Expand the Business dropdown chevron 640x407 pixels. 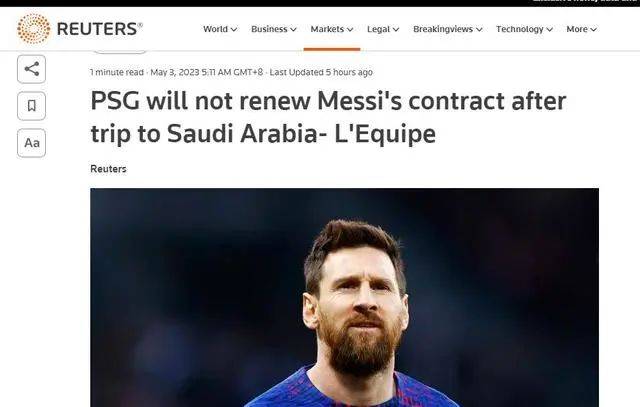tap(293, 29)
